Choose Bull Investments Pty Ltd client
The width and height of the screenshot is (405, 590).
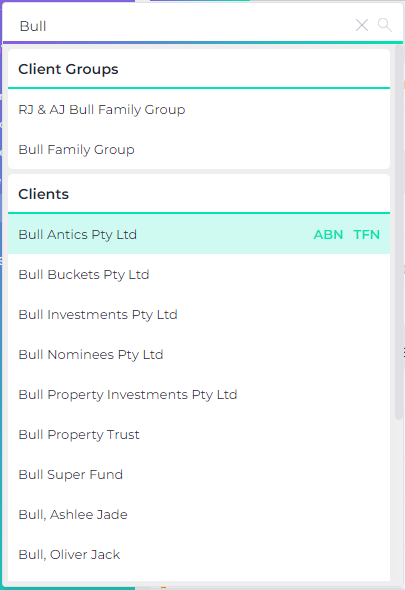[x=199, y=314]
